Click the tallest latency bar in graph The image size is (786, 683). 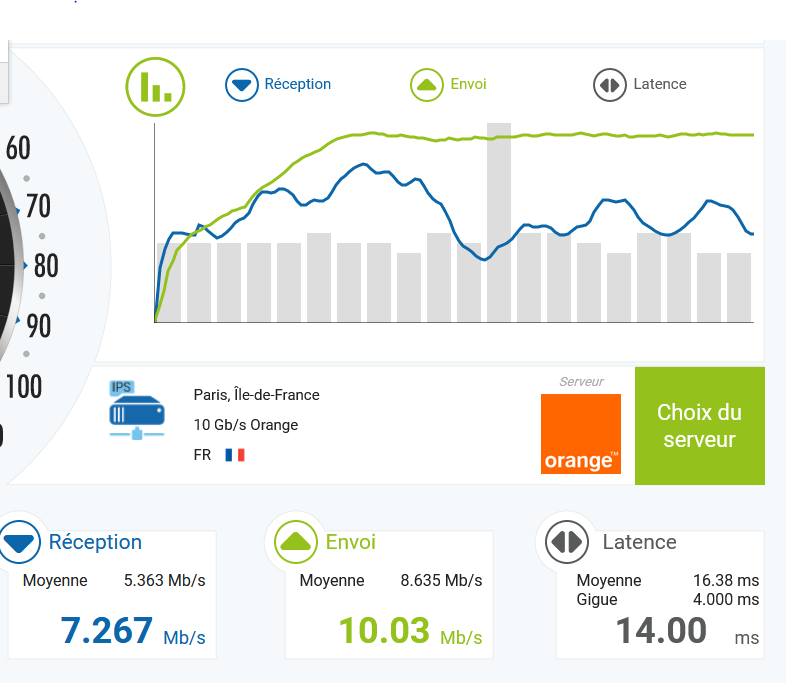point(498,222)
